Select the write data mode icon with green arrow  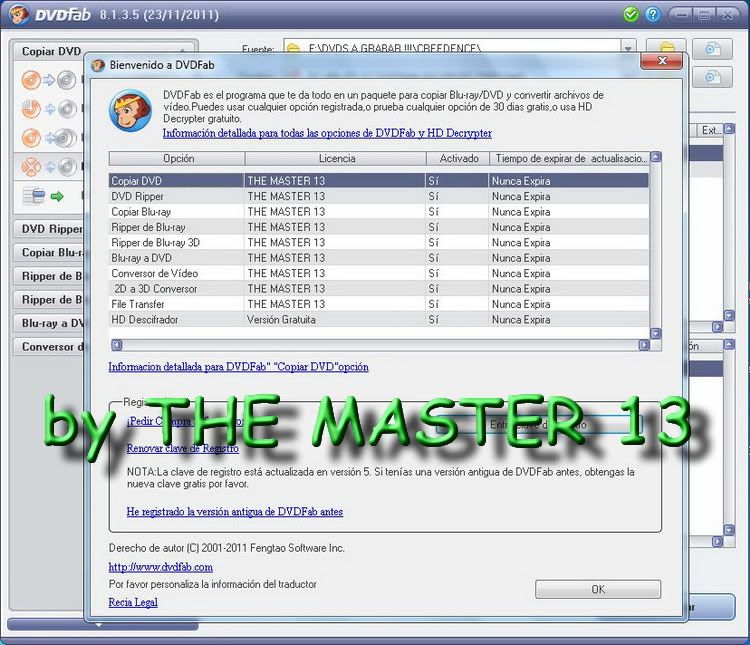coord(44,196)
